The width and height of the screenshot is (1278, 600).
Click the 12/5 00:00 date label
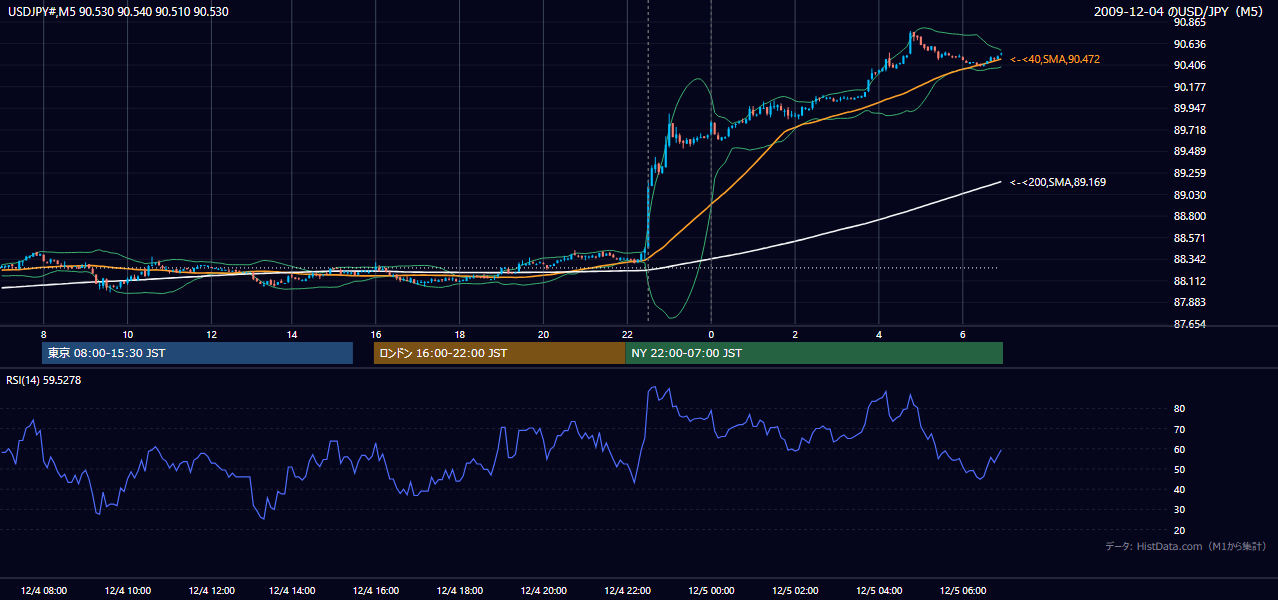(x=711, y=591)
